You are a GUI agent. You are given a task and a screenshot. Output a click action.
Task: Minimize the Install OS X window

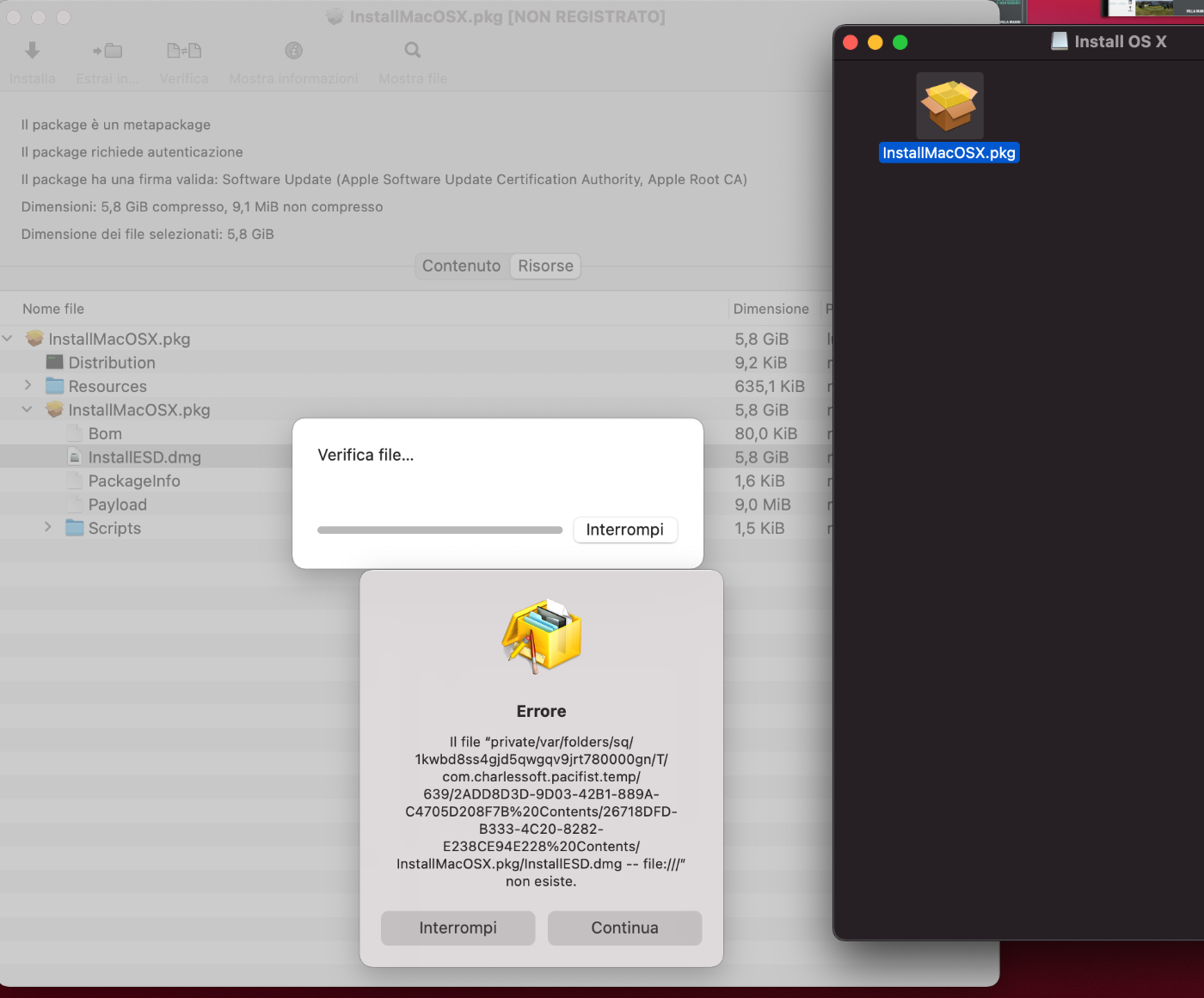tap(875, 42)
